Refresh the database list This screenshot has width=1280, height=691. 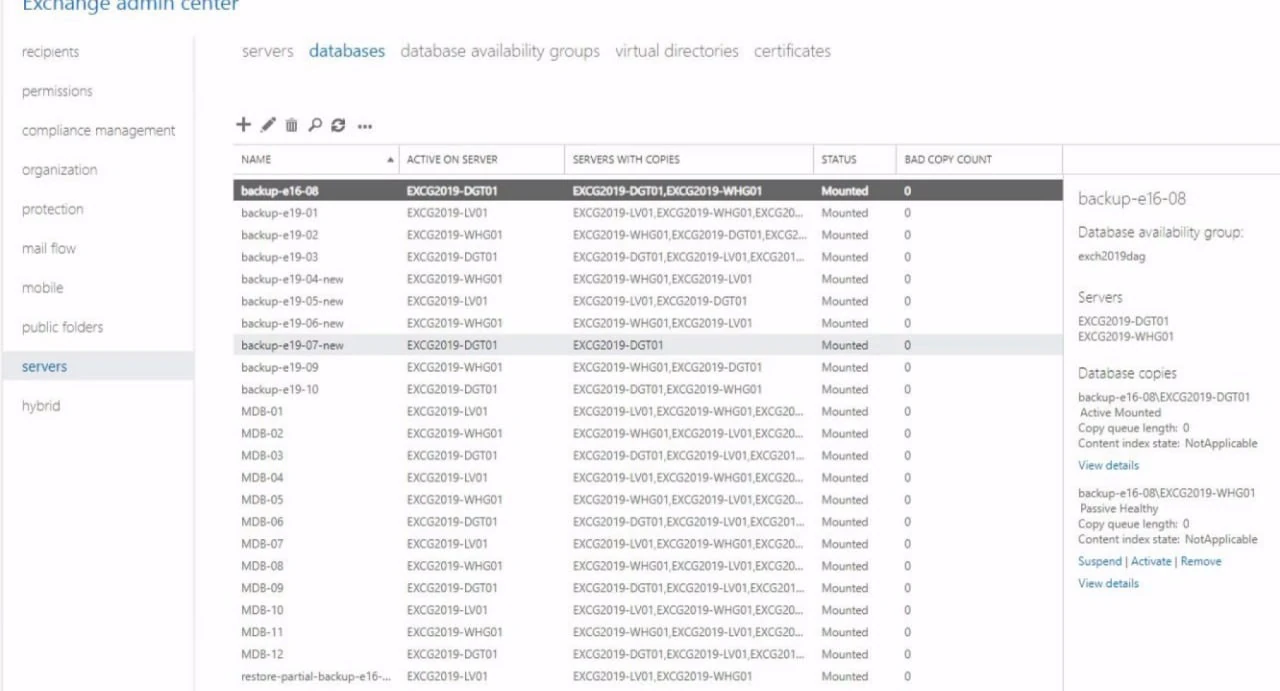(338, 125)
